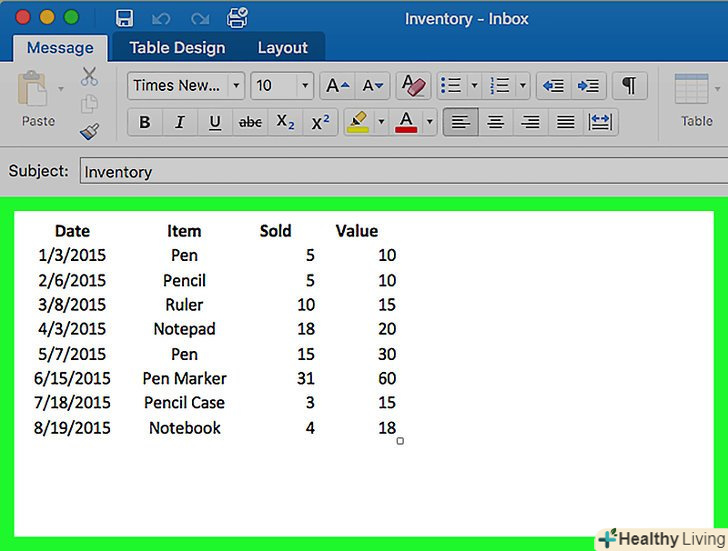Viewport: 728px width, 551px height.
Task: Align text left
Action: (461, 122)
